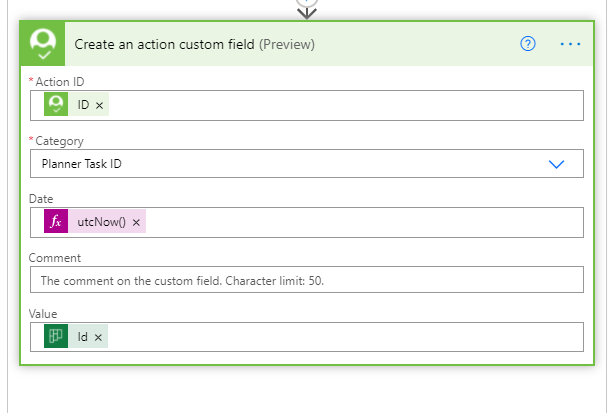This screenshot has height=413, width=610.
Task: Click the green icon on ID token
Action: [x=56, y=104]
